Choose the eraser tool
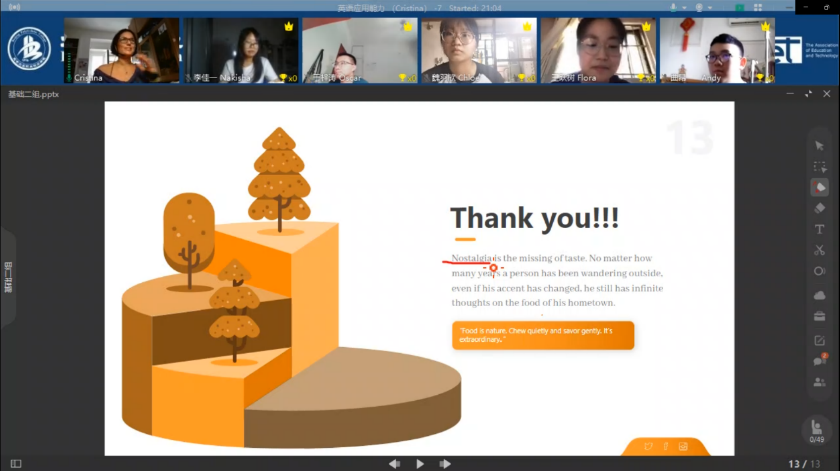 tap(819, 208)
